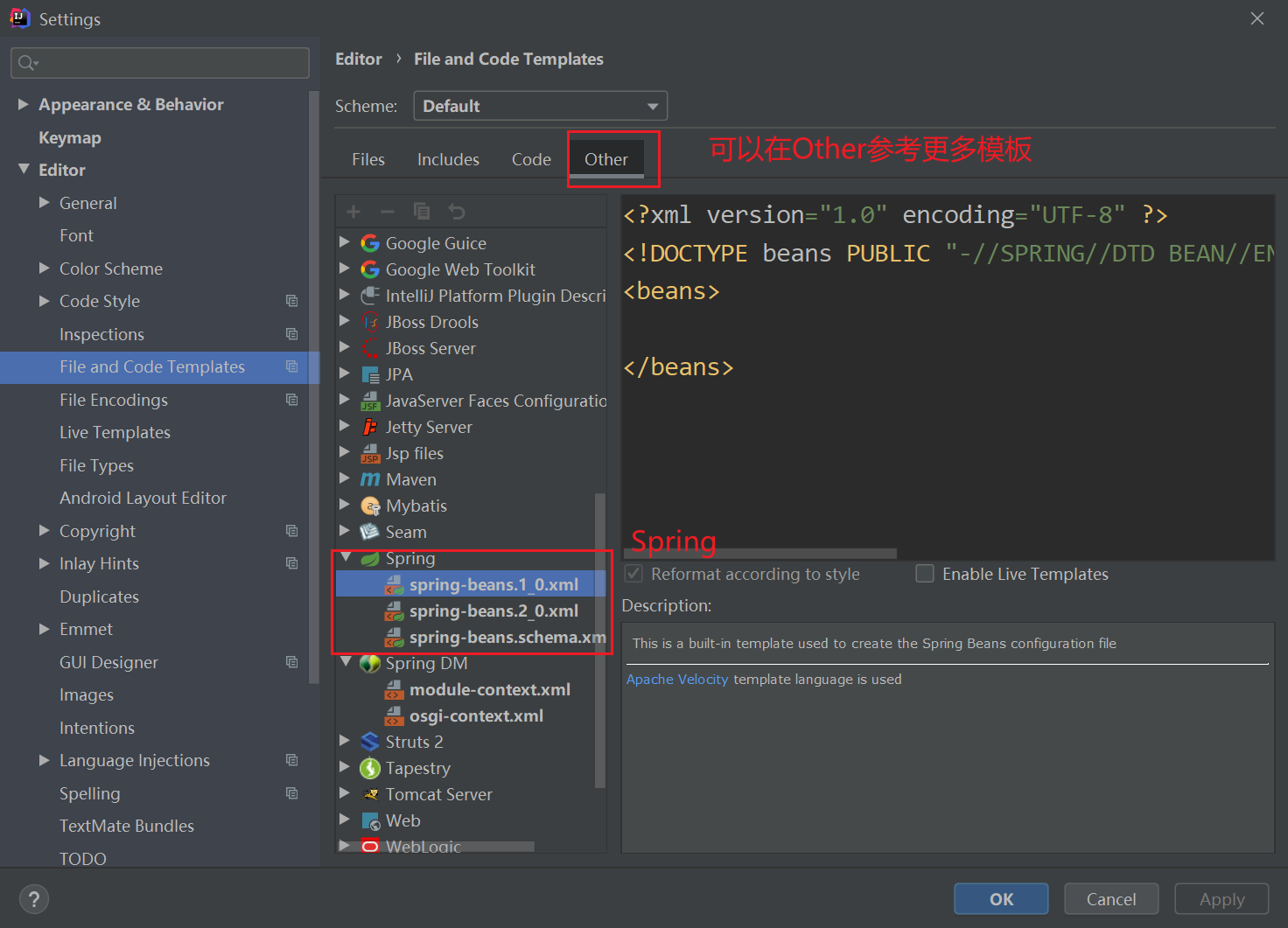Click the Mybatis icon

370,506
